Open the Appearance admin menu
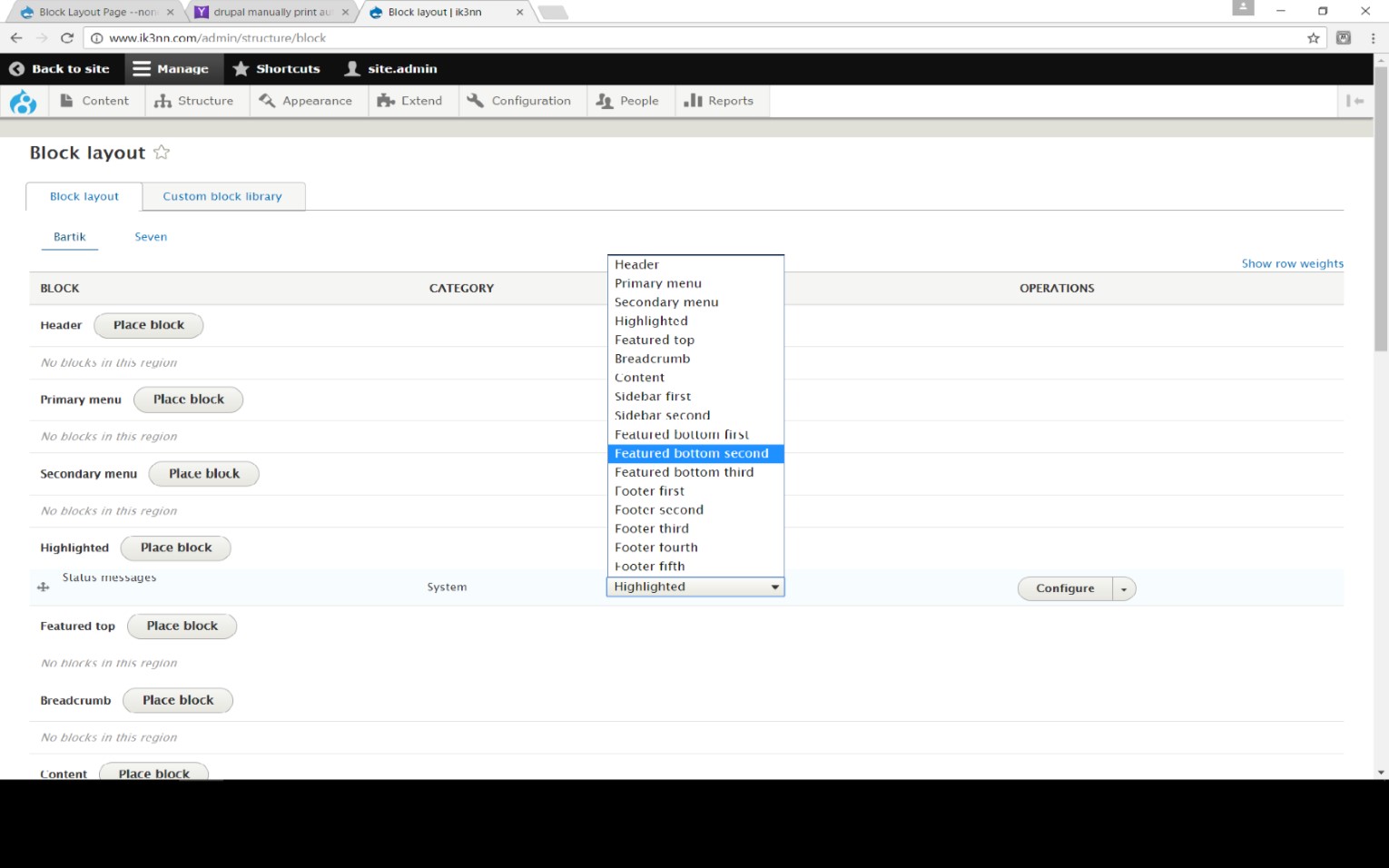The height and width of the screenshot is (868, 1389). [306, 101]
